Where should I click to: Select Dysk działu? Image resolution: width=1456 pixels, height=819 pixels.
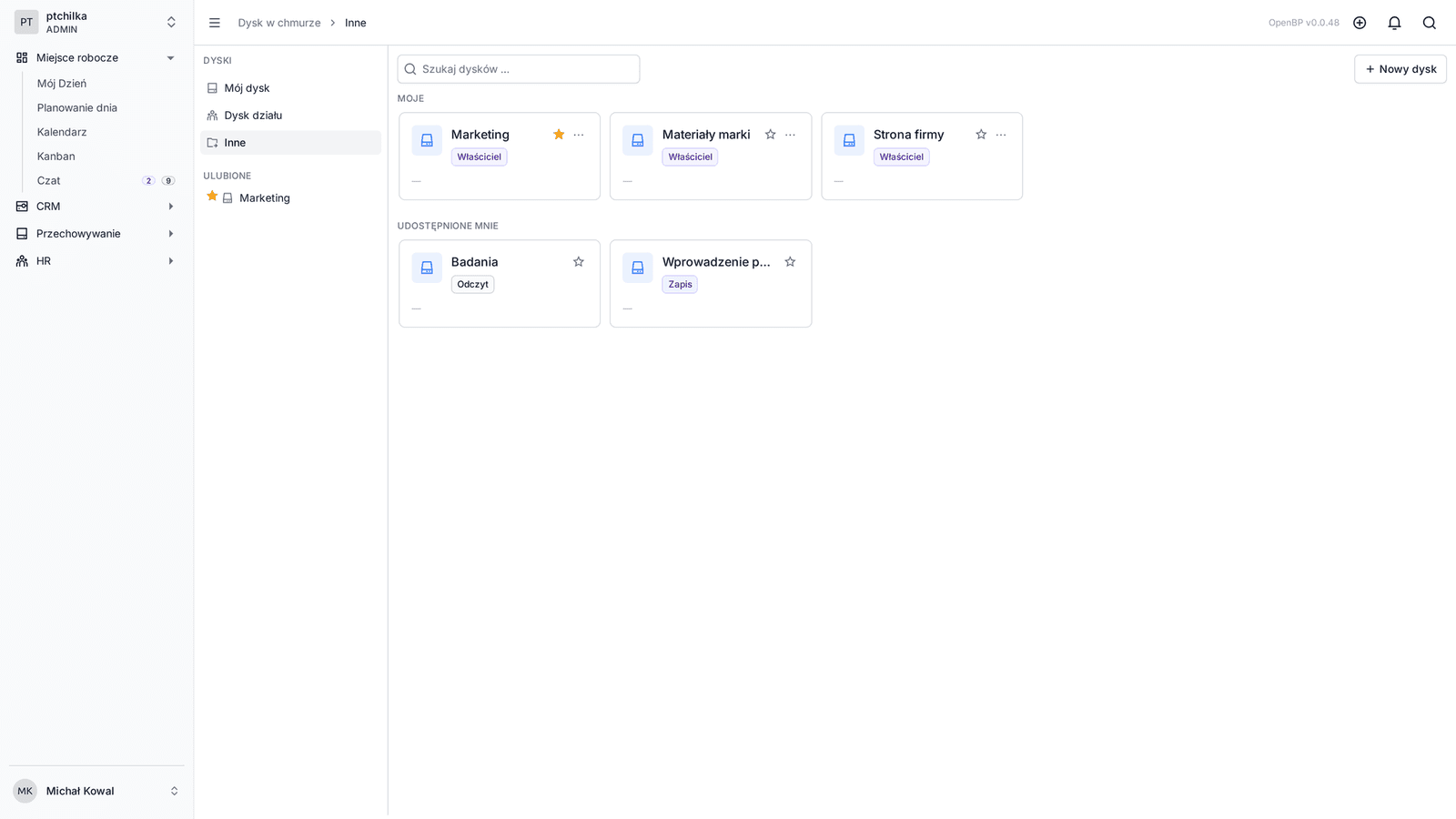(290, 116)
